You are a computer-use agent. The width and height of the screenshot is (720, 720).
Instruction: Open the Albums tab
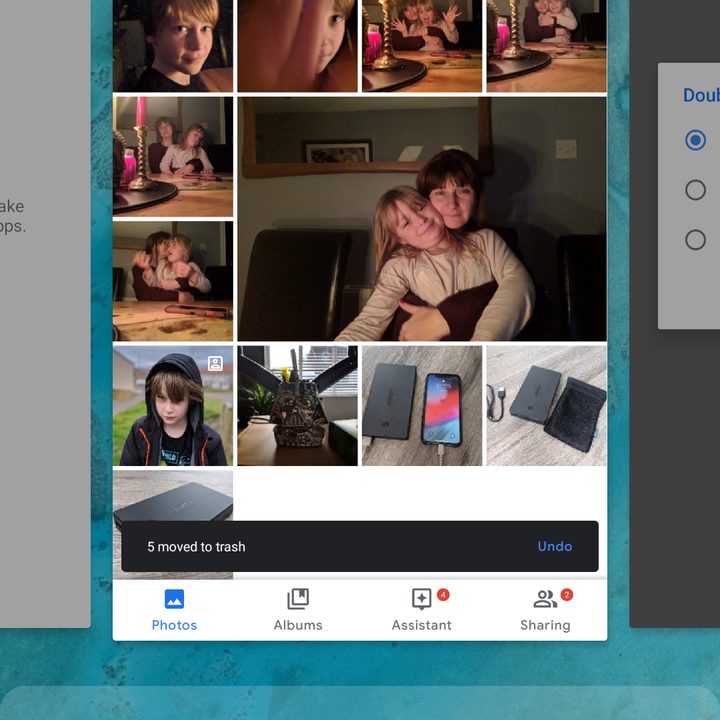coord(298,610)
